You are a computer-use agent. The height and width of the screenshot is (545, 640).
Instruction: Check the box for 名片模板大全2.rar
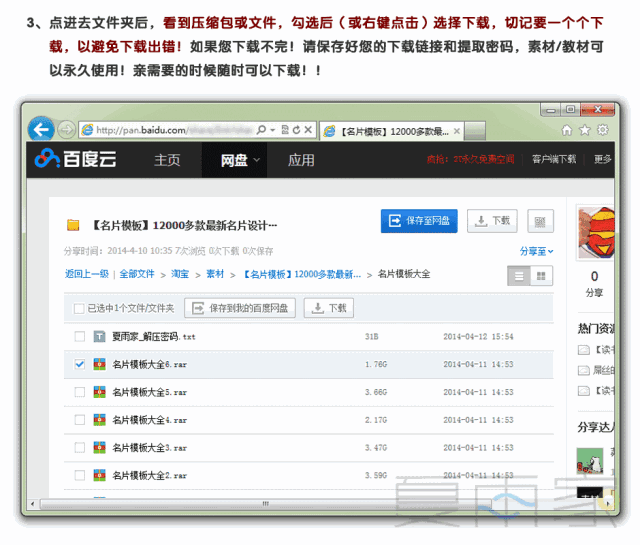tap(80, 475)
